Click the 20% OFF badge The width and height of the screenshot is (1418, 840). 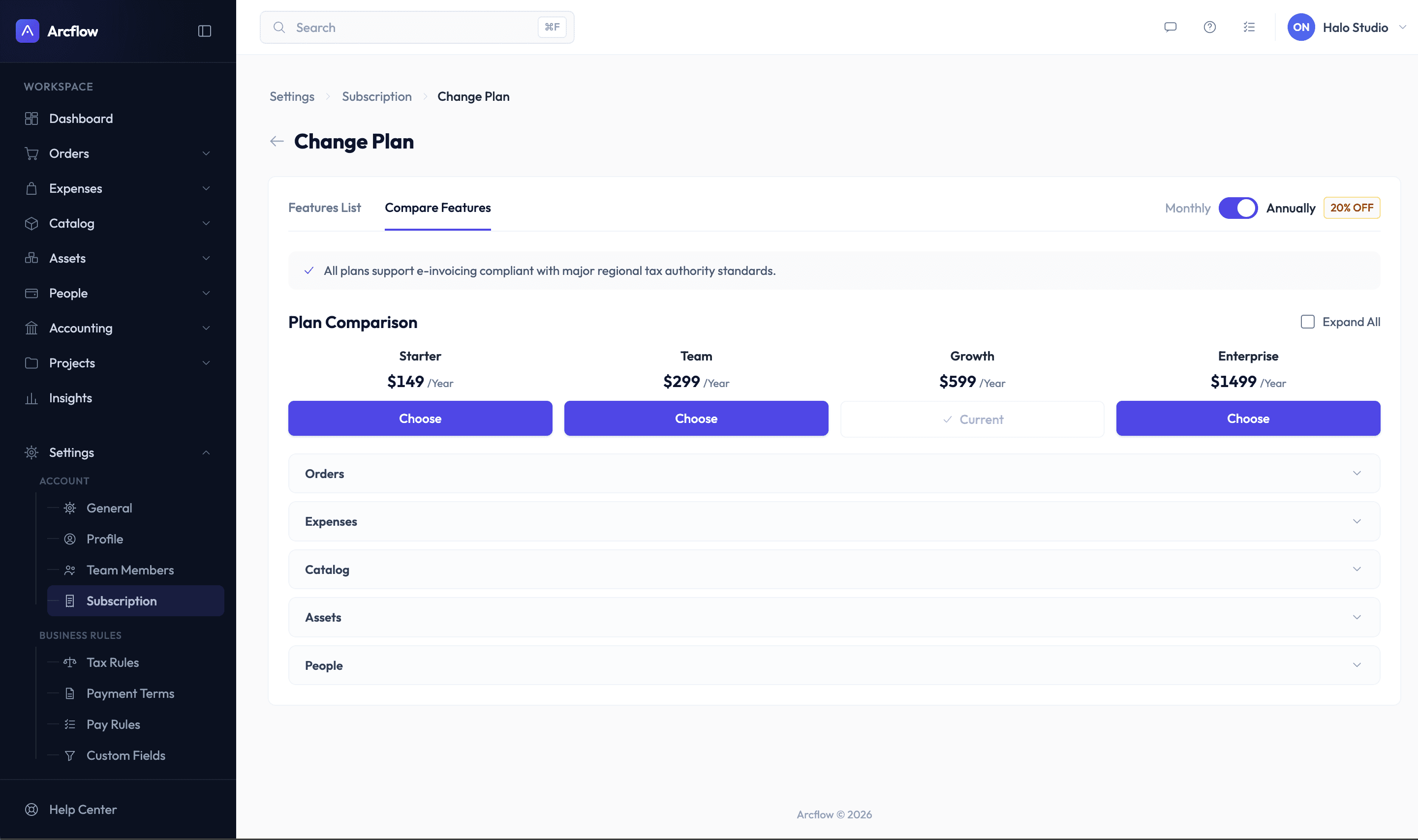(1352, 208)
